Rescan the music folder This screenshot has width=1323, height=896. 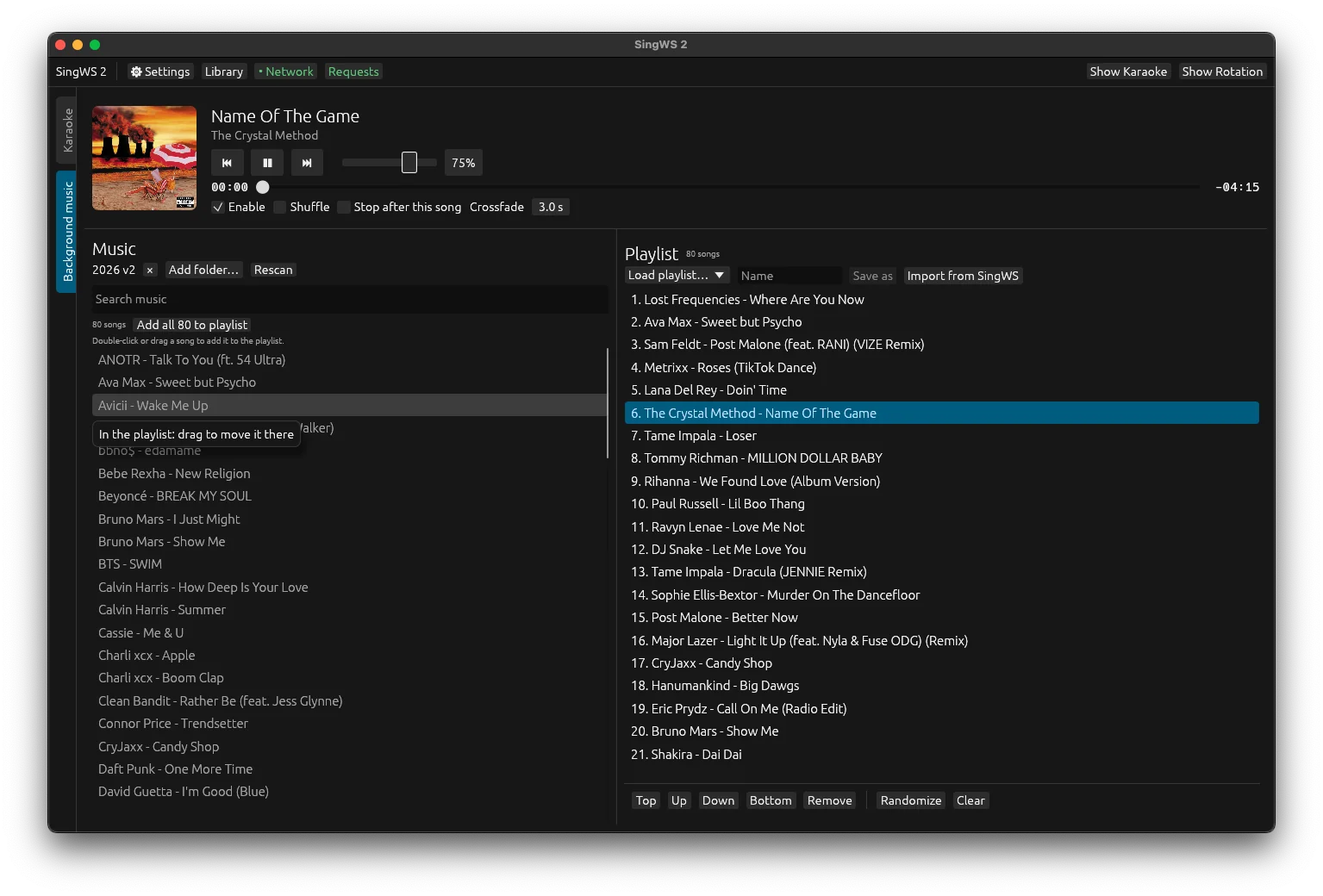tap(273, 270)
